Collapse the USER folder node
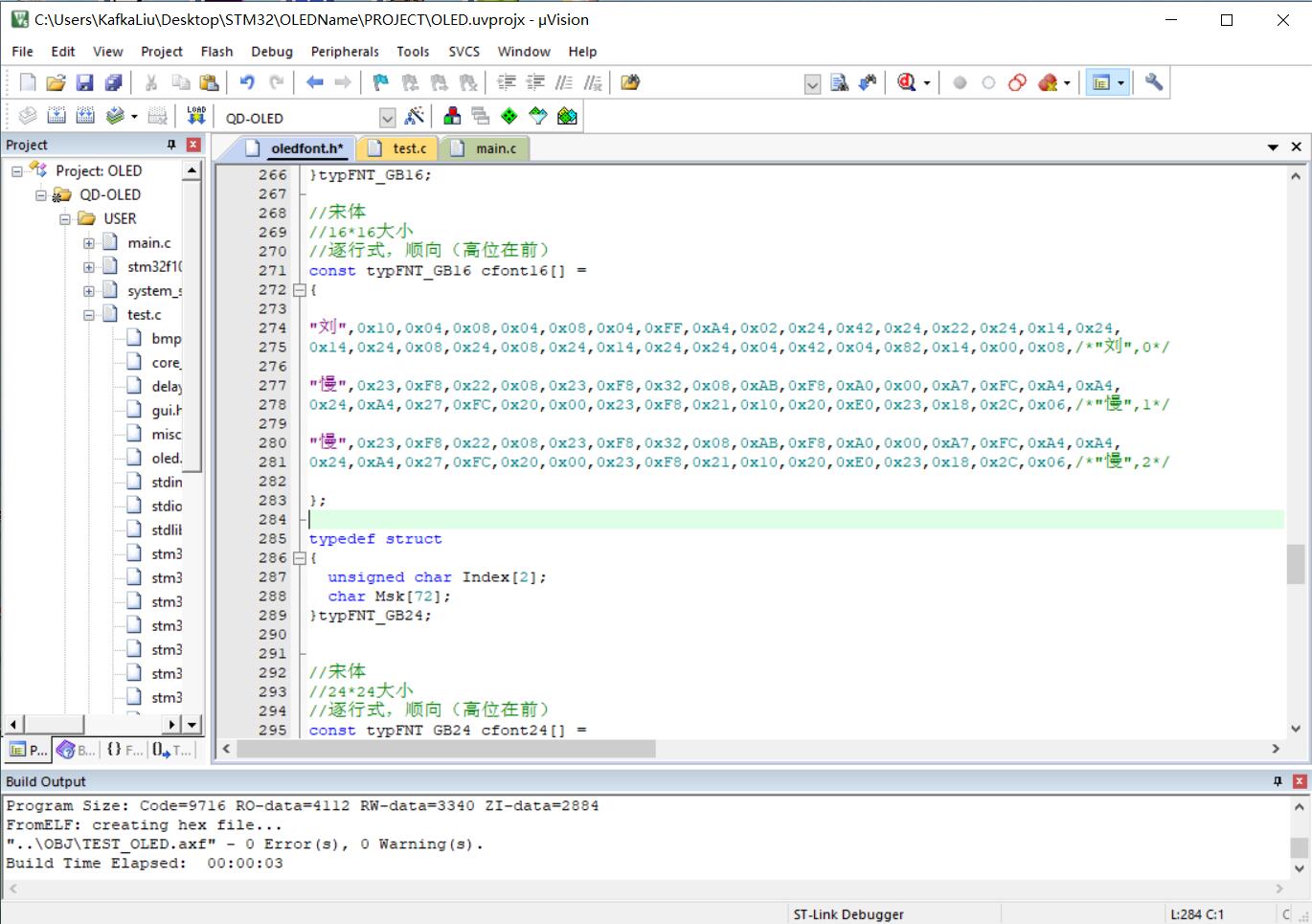Screen dimensions: 1312x924 65,219
